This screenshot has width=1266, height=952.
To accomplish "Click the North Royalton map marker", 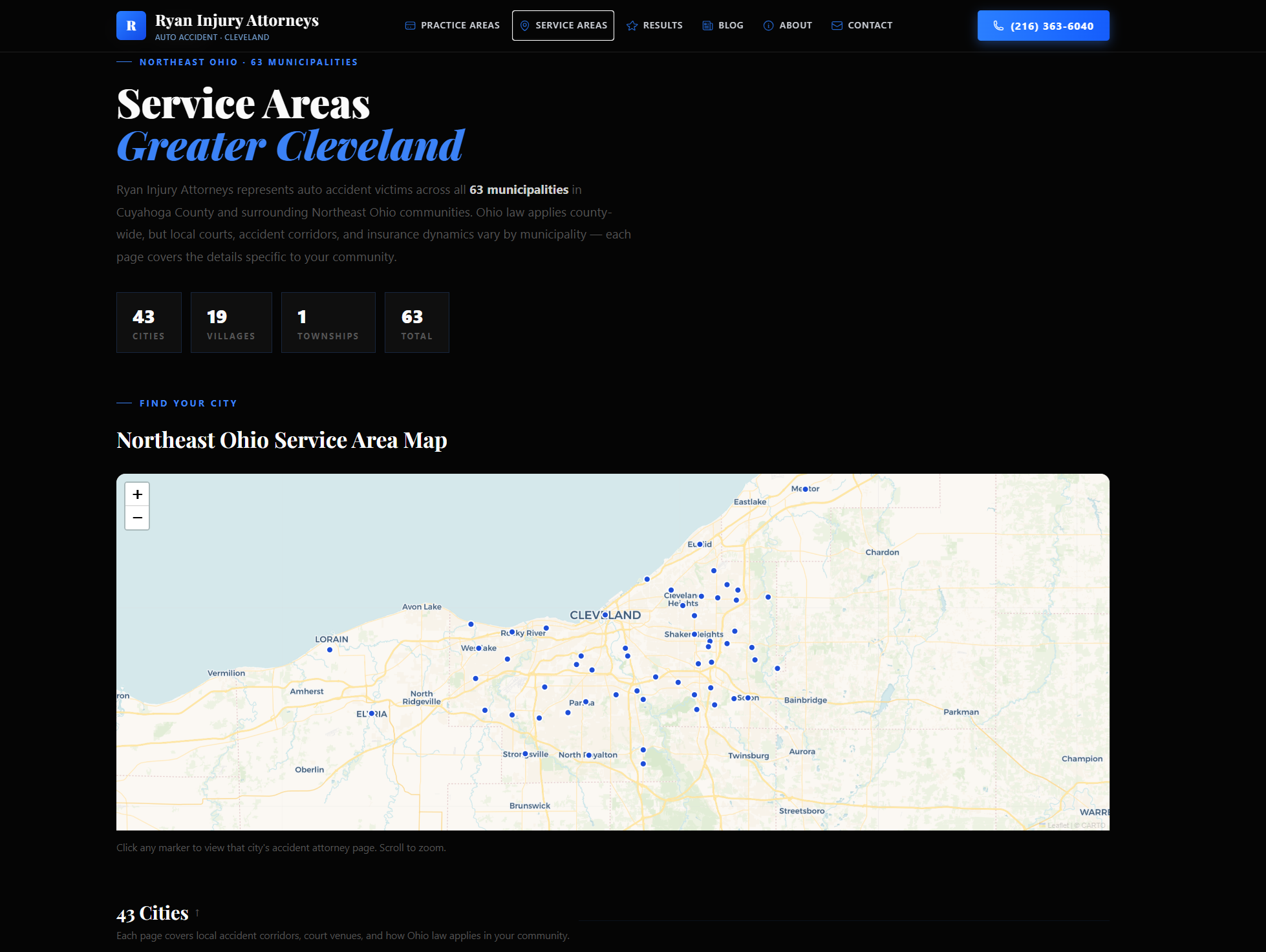I will click(x=588, y=755).
